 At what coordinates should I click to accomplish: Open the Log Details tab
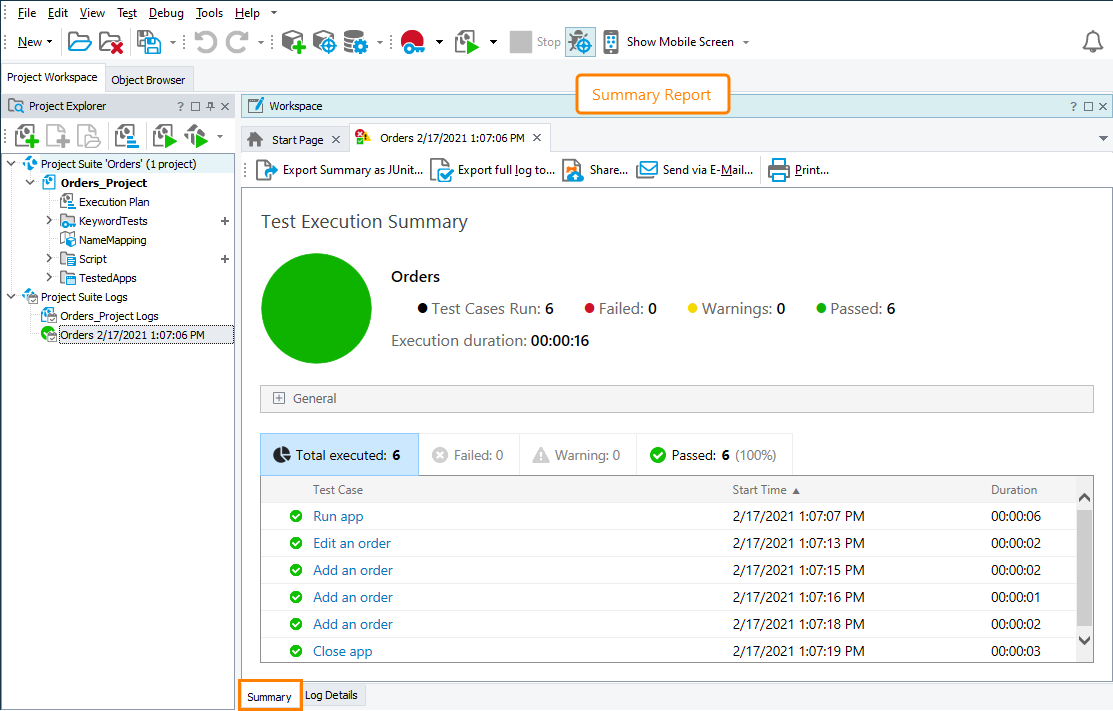click(x=332, y=694)
